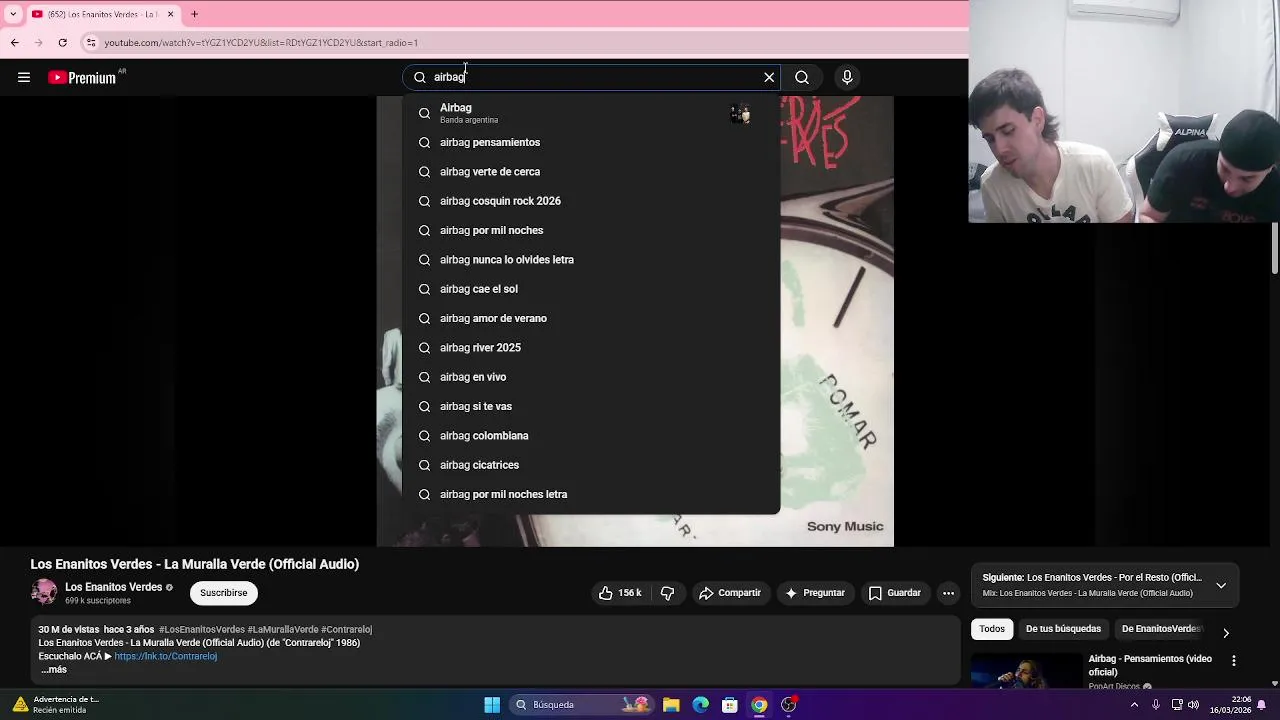Reload the page with the refresh icon
Screen dimensions: 1280x720
(62, 43)
